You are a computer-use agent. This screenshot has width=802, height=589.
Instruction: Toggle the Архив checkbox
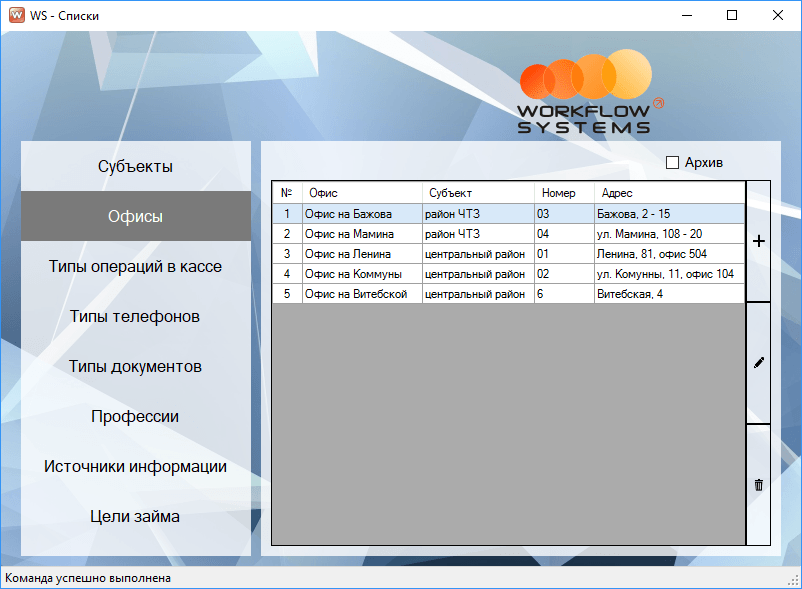672,163
